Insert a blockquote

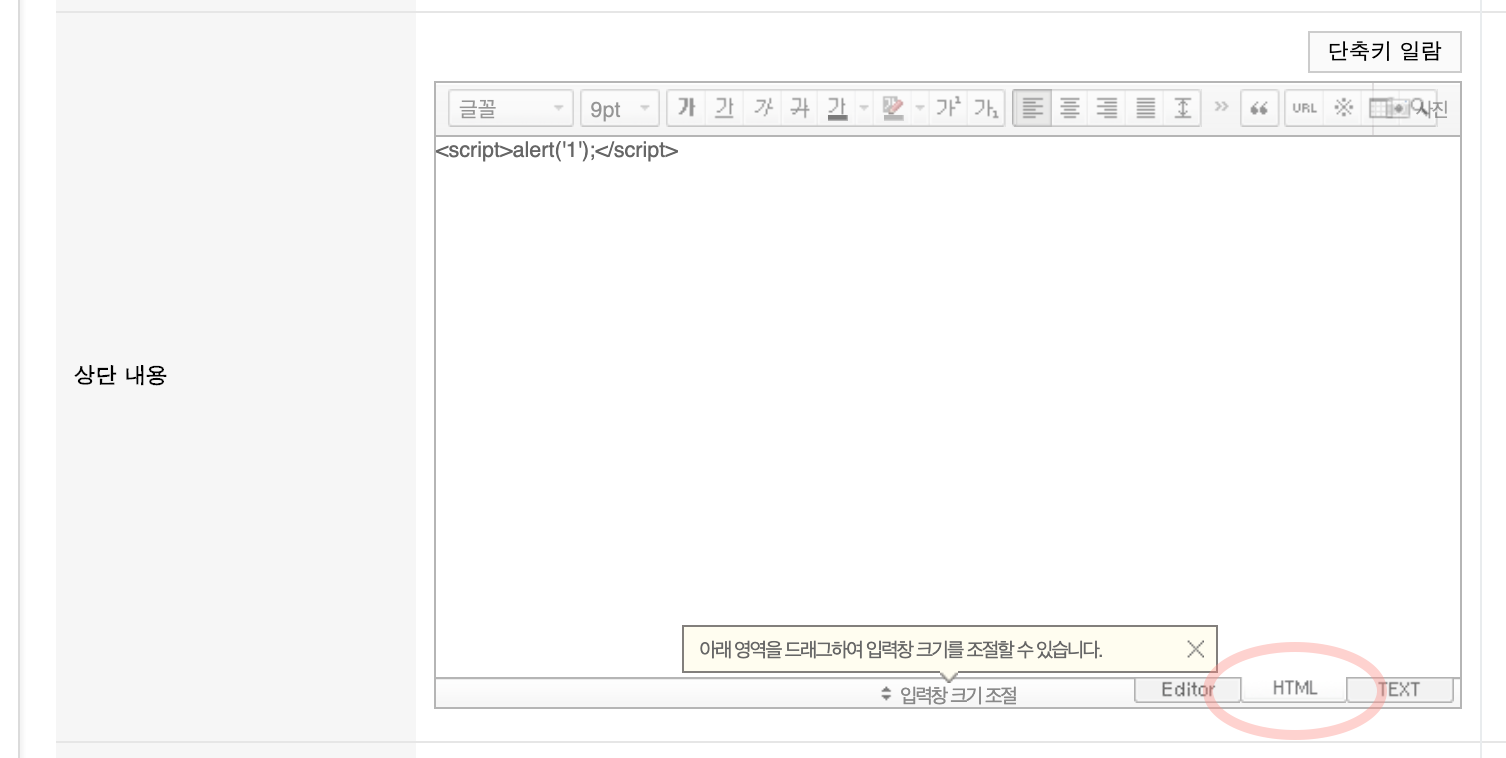[x=1260, y=108]
